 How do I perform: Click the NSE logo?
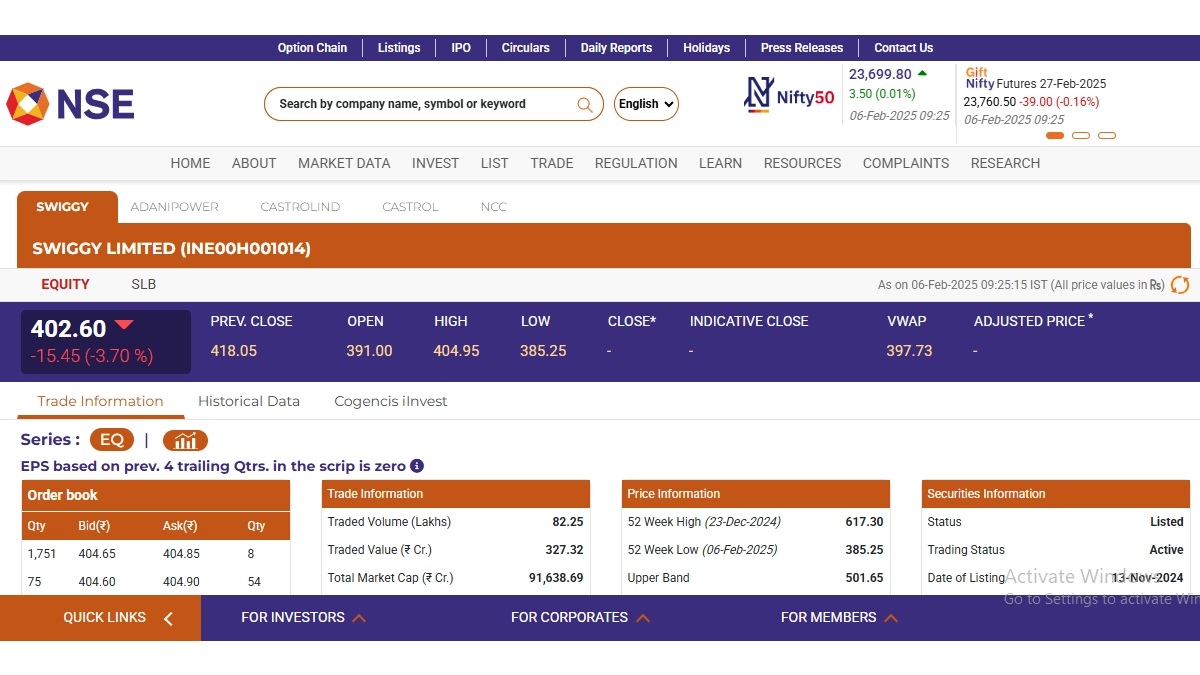pyautogui.click(x=70, y=104)
